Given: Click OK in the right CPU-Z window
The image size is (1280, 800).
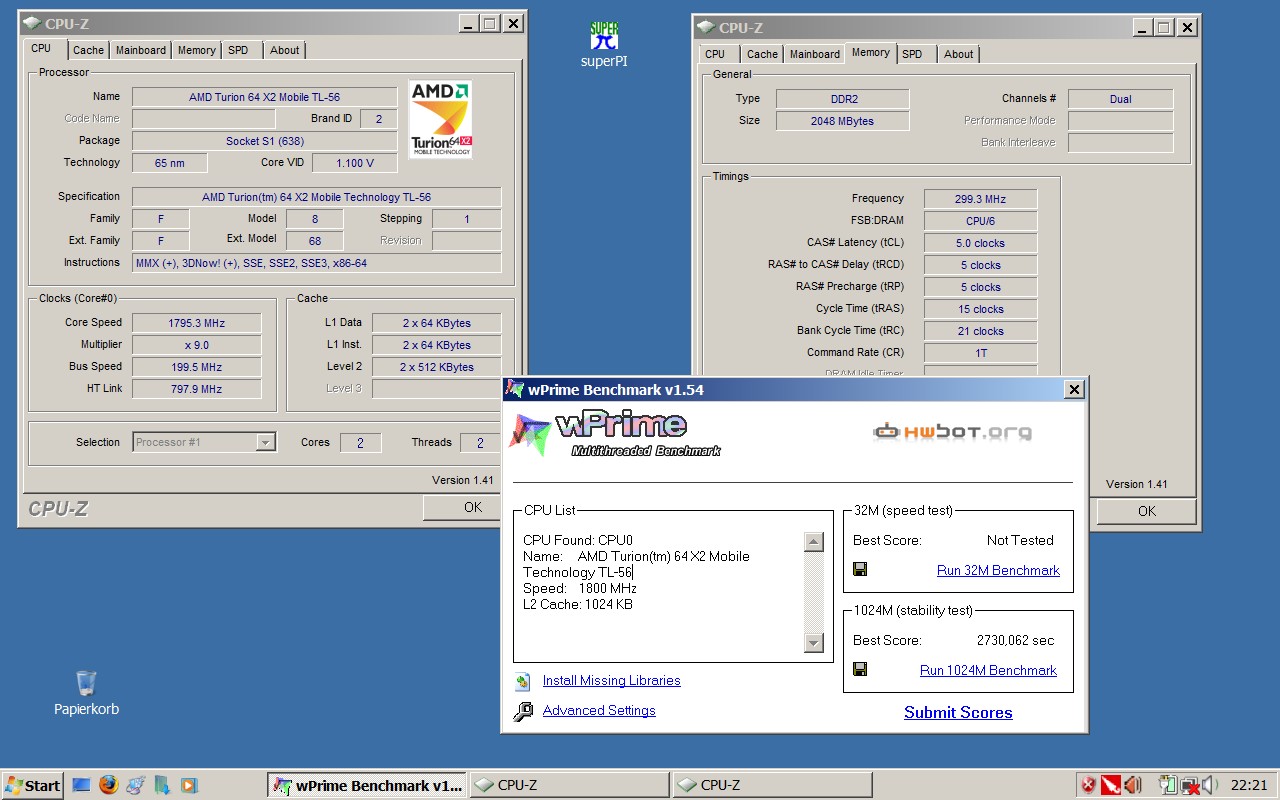Looking at the screenshot, I should coord(1147,511).
